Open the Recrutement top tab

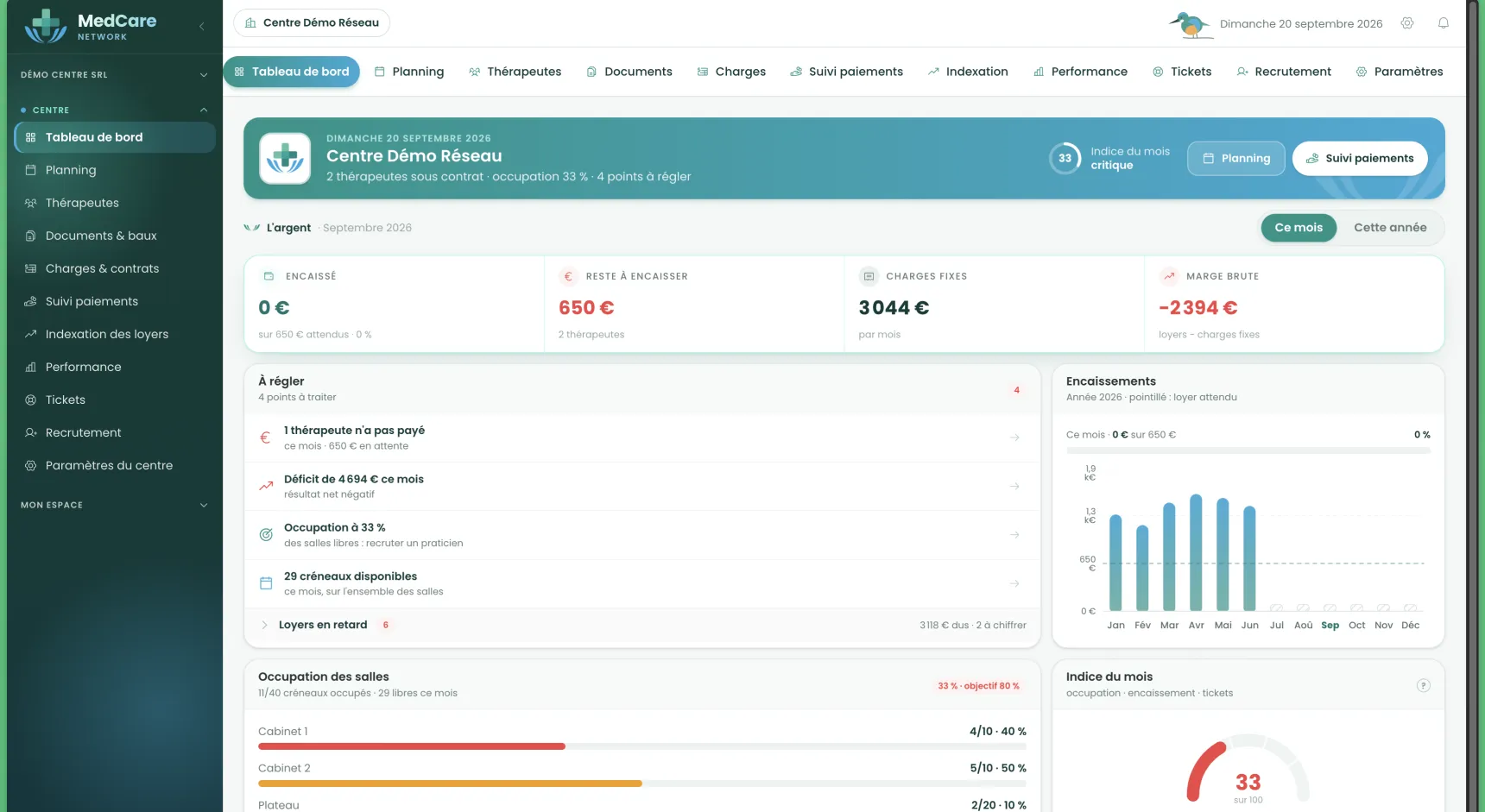(x=1284, y=72)
